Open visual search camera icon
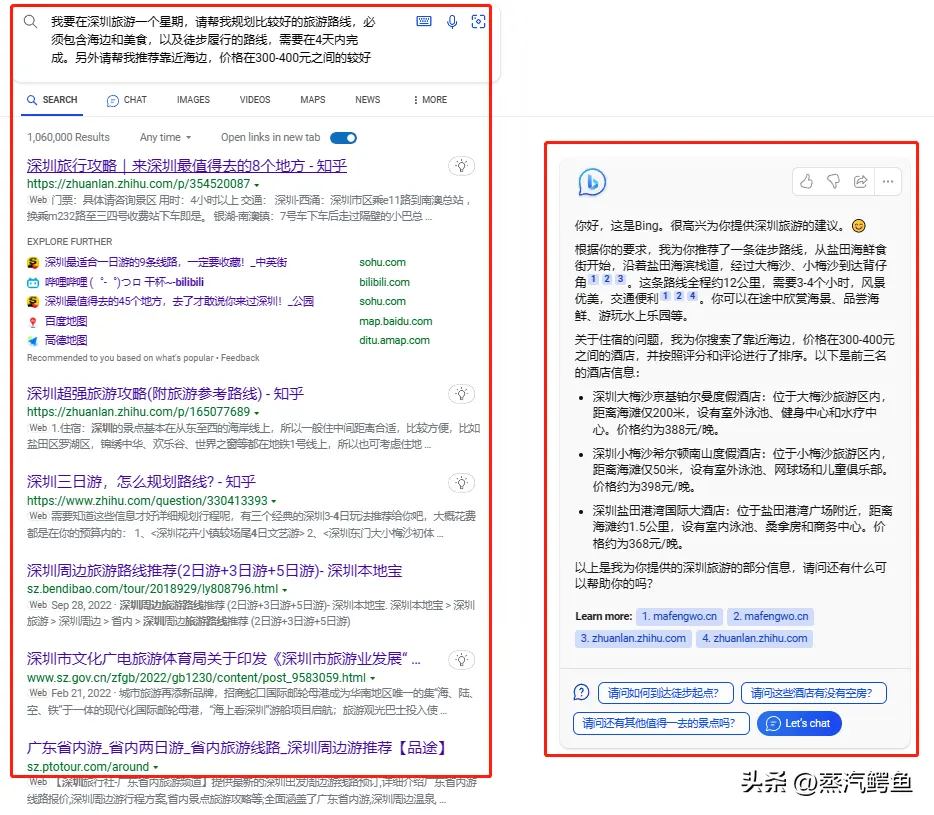934x815 pixels. [478, 22]
